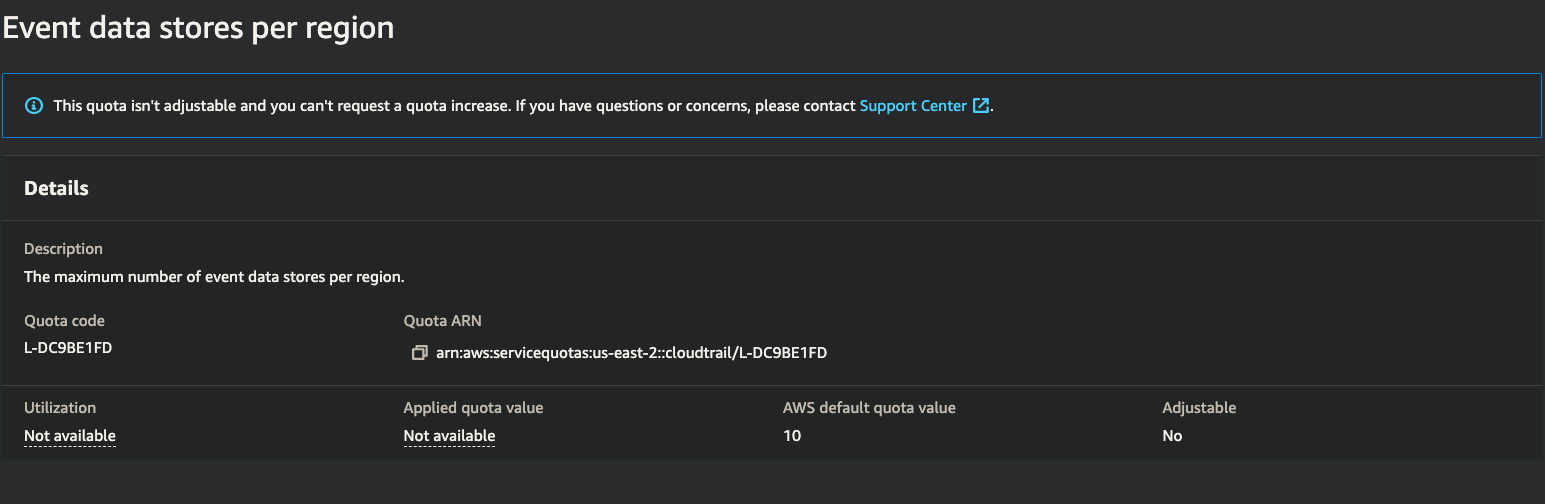
Task: Click the Quota ARN text string
Action: 631,353
